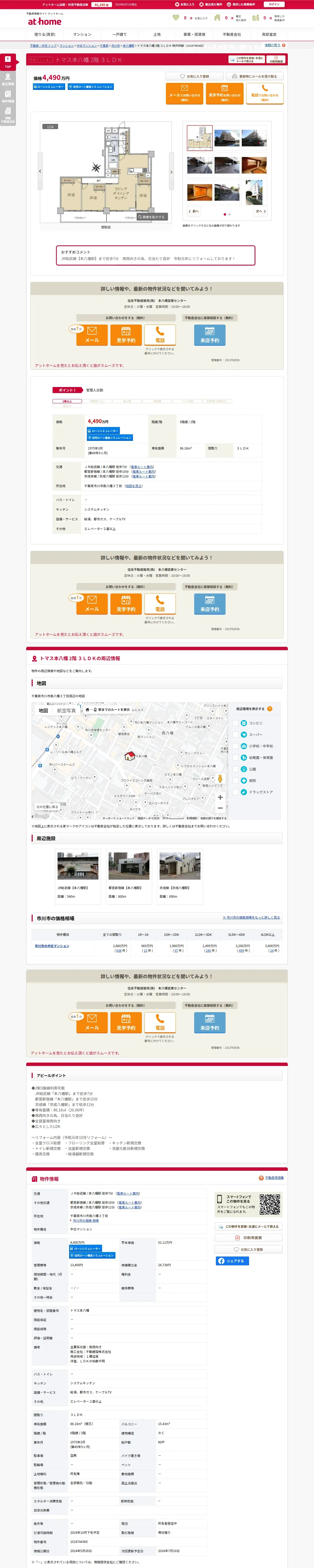Viewport: 314px width, 1568px height.
Task: Open the 借りる(賃貸) menu
Action: (x=44, y=35)
